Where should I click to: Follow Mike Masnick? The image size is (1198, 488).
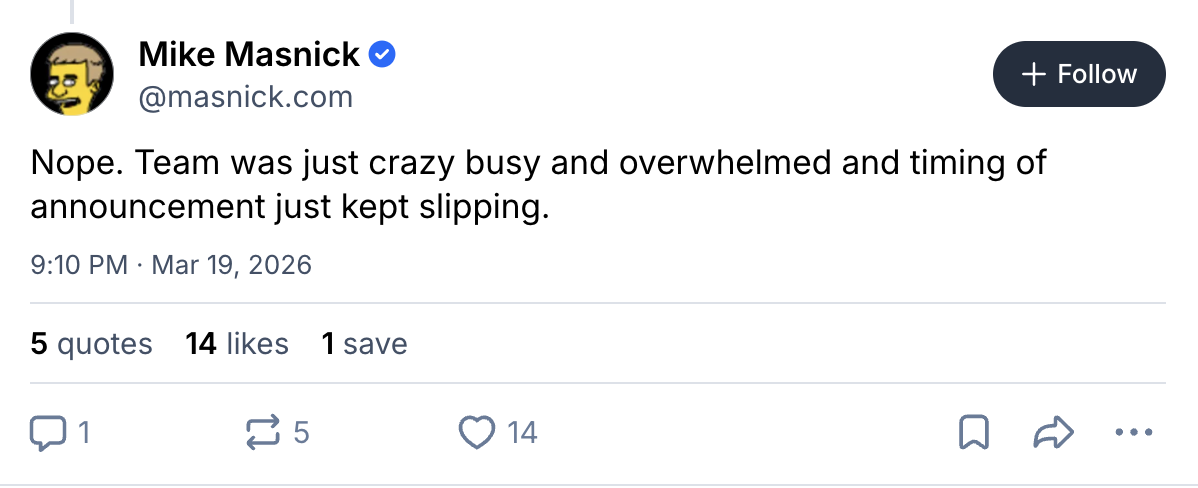(1079, 74)
